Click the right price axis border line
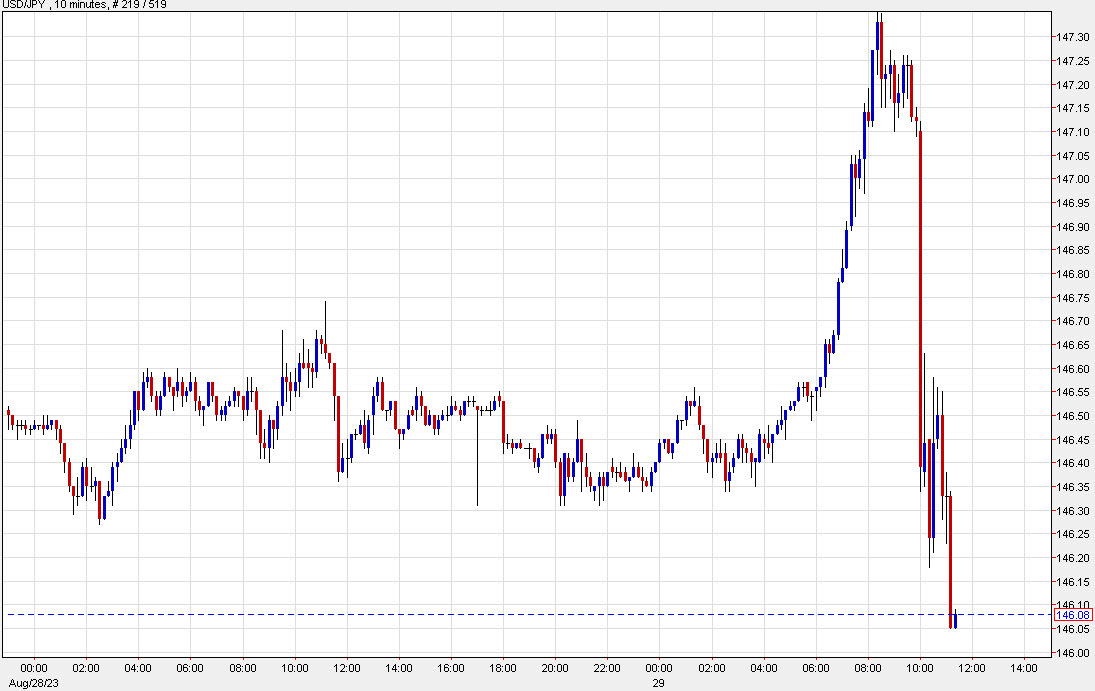 click(x=1050, y=350)
